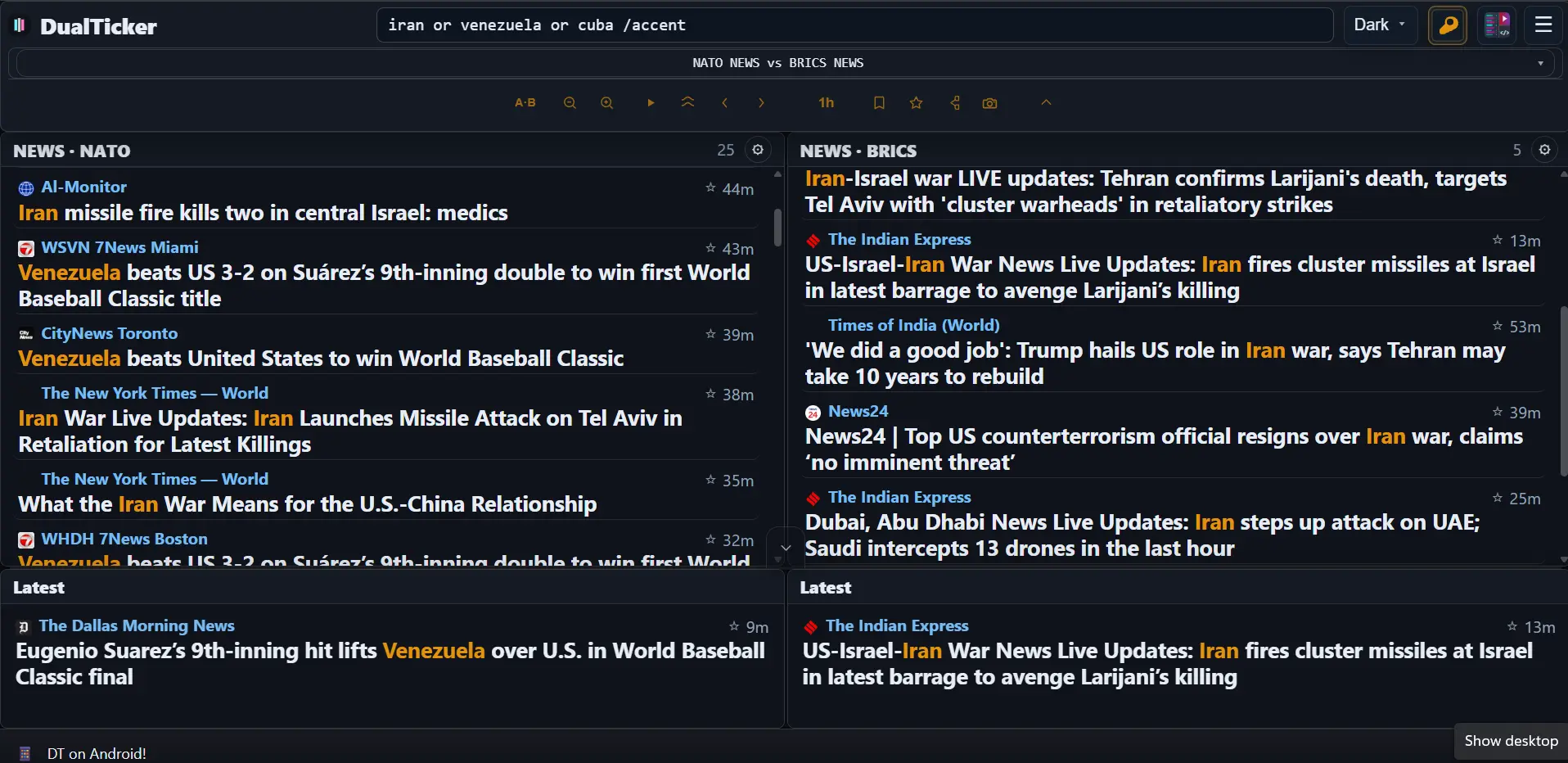This screenshot has height=763, width=1568.
Task: Open the hamburger menu
Action: pos(1543,25)
